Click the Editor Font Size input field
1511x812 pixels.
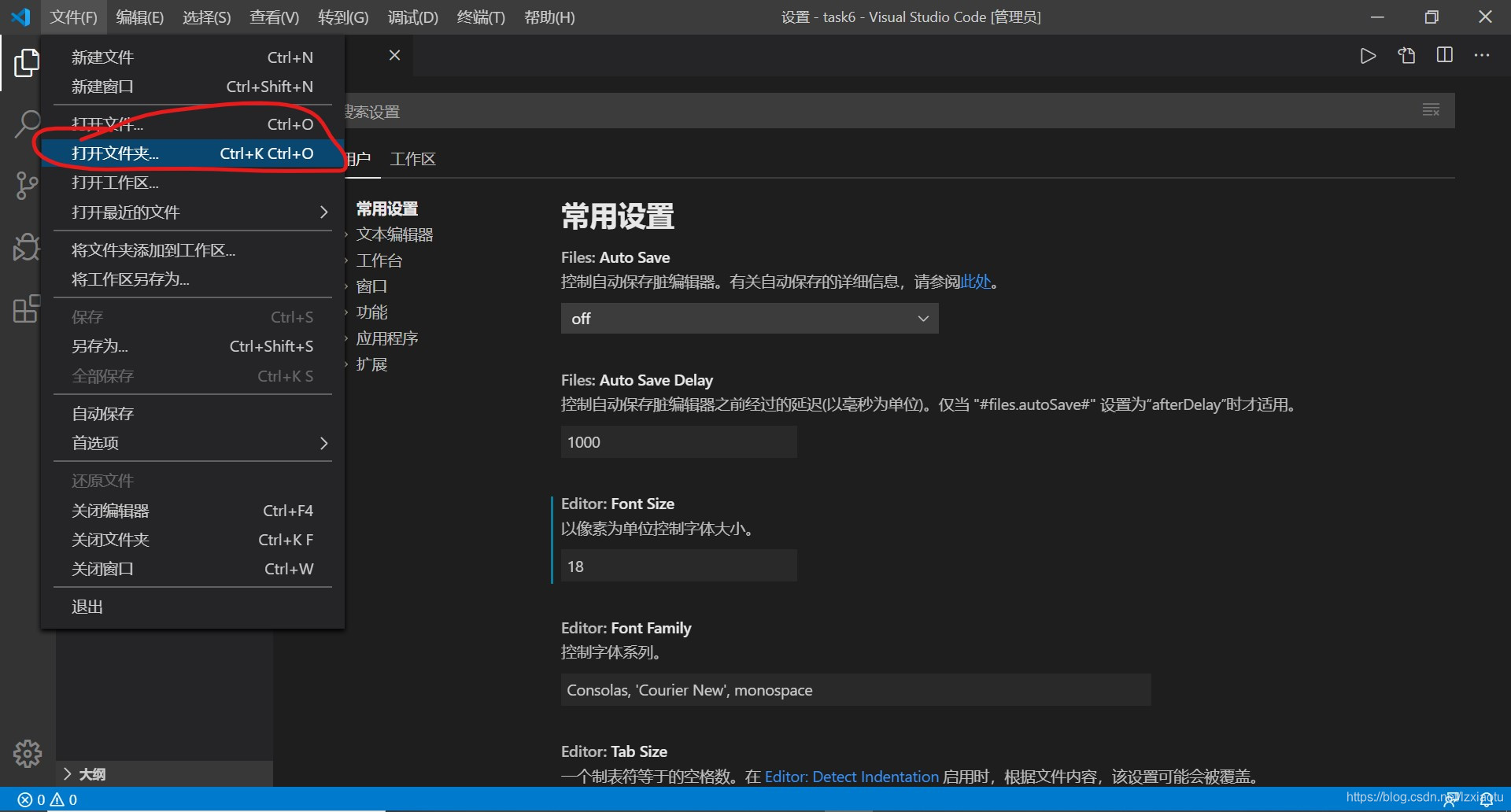678,566
